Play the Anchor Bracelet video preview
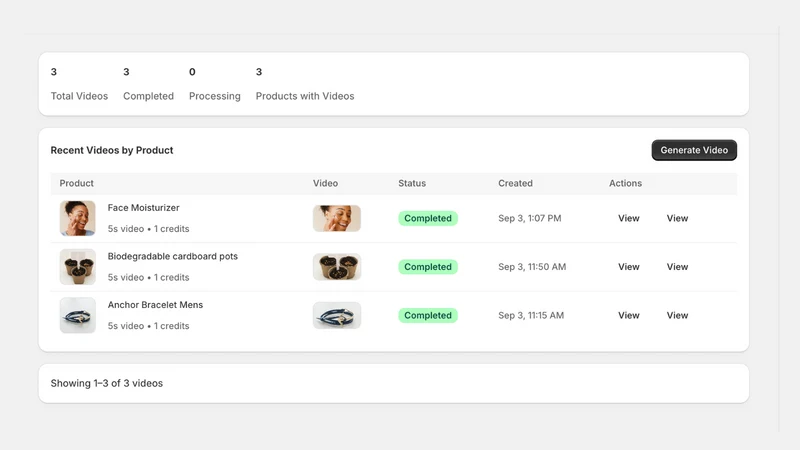Viewport: 800px width, 450px height. [x=337, y=315]
